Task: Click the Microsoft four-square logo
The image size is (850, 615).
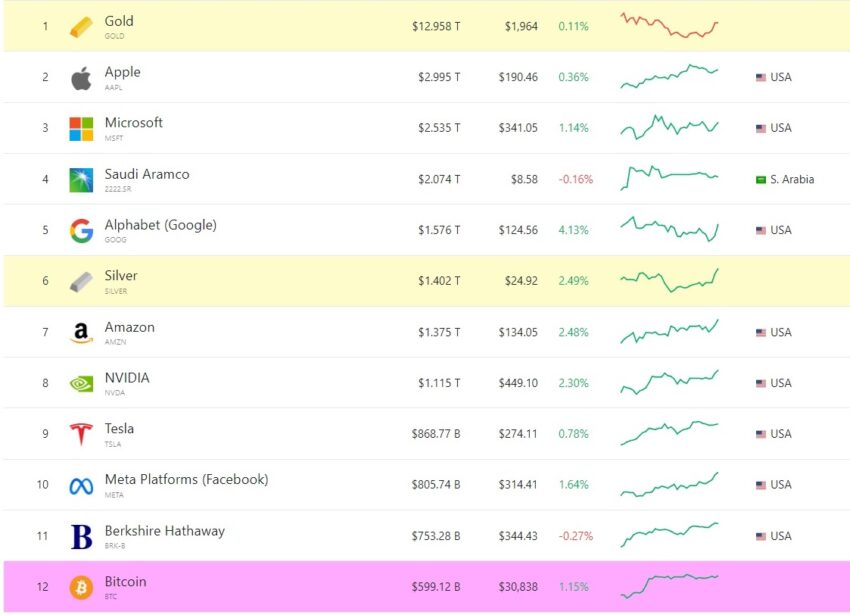Action: pos(81,129)
